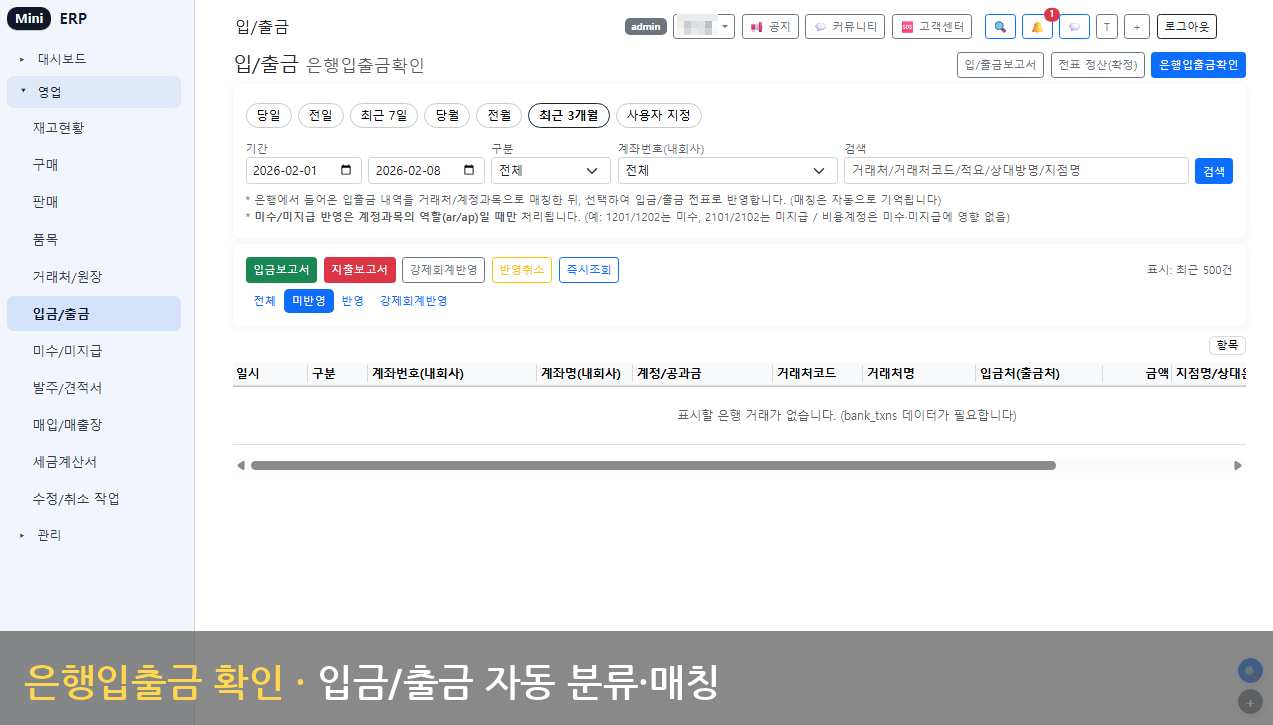Click the red 지출보고서 button
This screenshot has width=1273, height=725.
click(x=360, y=270)
